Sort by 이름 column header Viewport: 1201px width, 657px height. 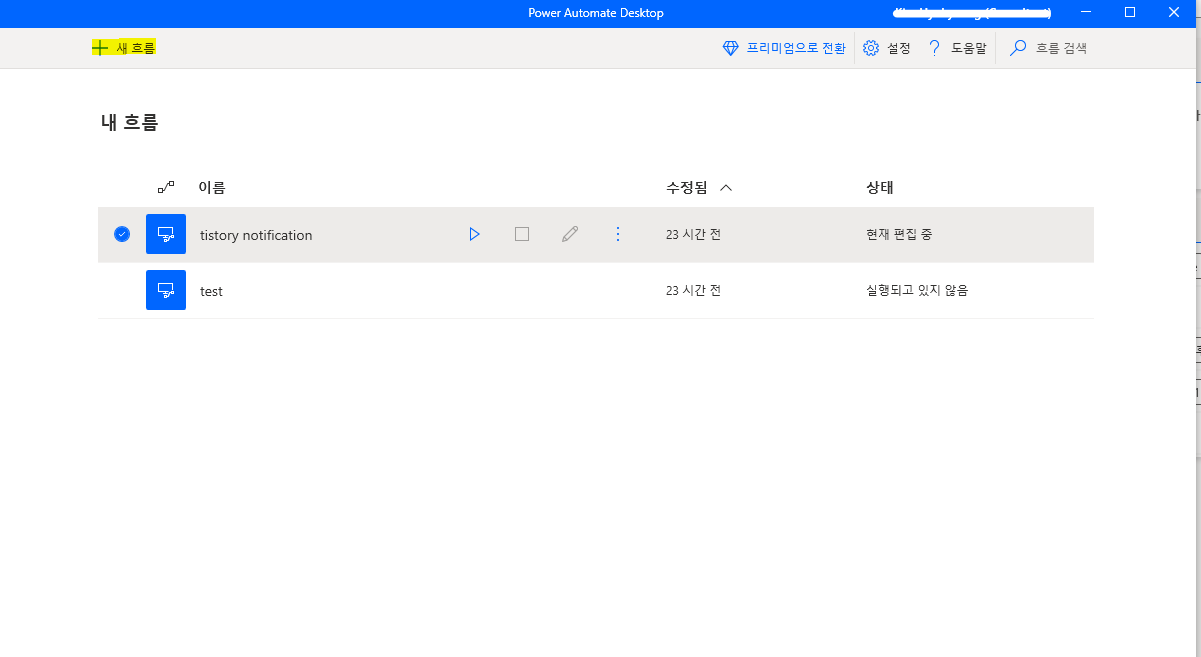click(212, 187)
